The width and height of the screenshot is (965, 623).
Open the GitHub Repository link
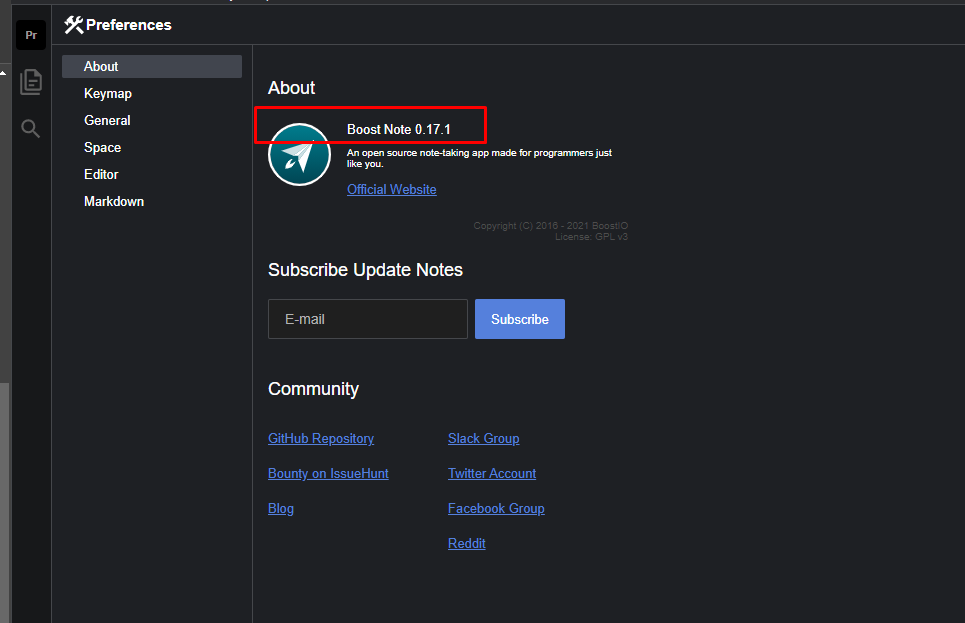point(321,438)
